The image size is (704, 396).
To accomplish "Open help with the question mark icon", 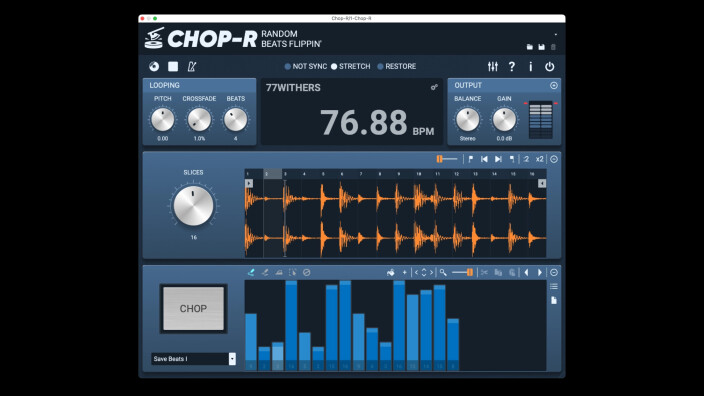I will coord(511,66).
